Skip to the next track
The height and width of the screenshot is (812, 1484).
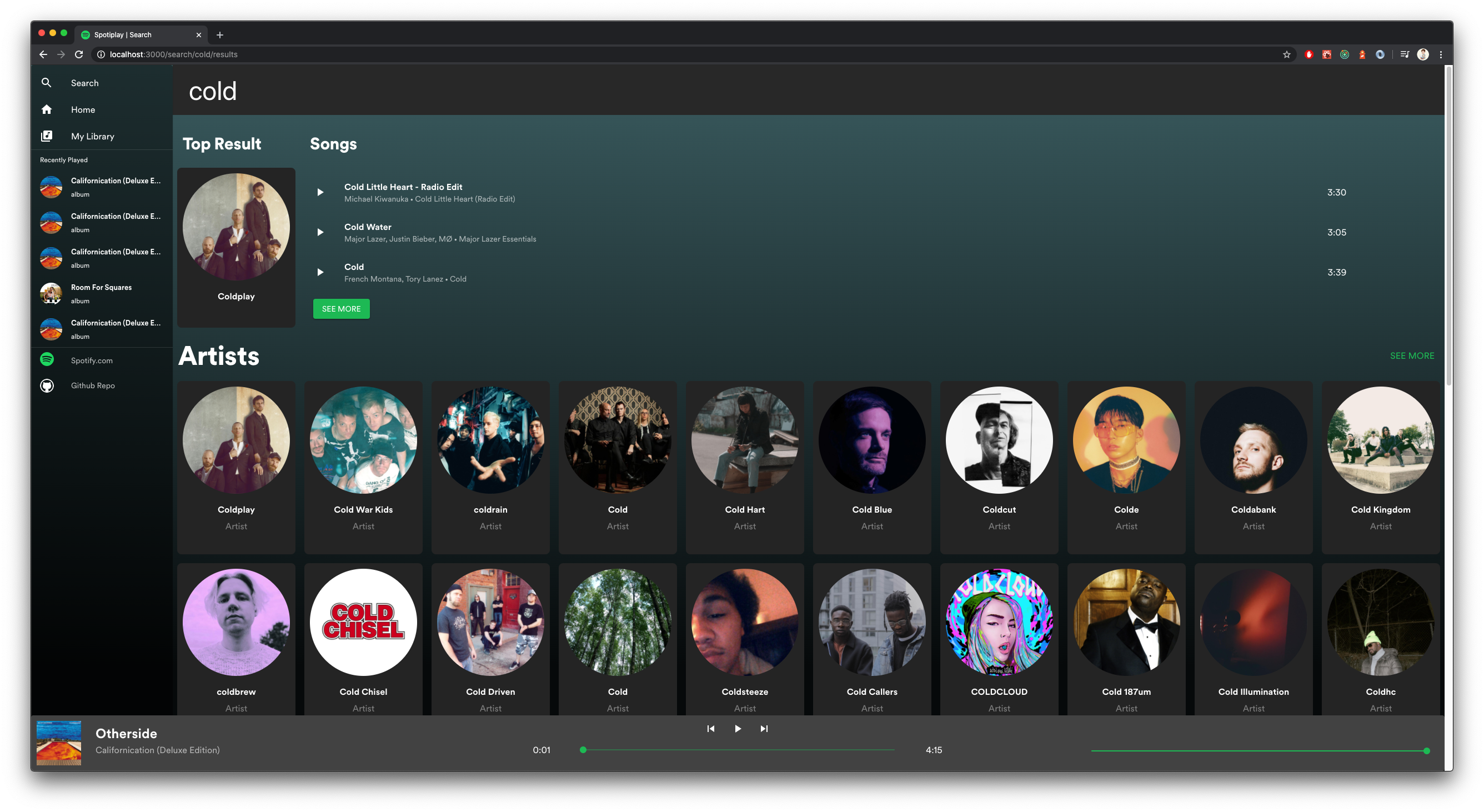click(x=764, y=729)
